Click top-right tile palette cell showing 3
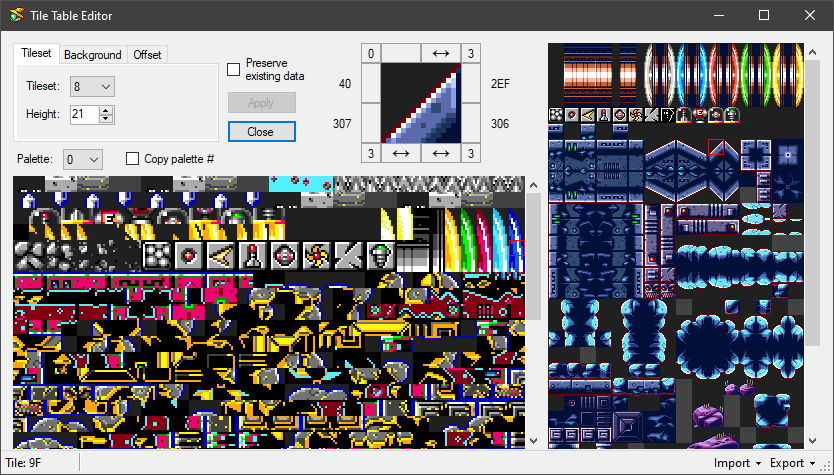Screen dimensions: 834x475 tap(471, 53)
